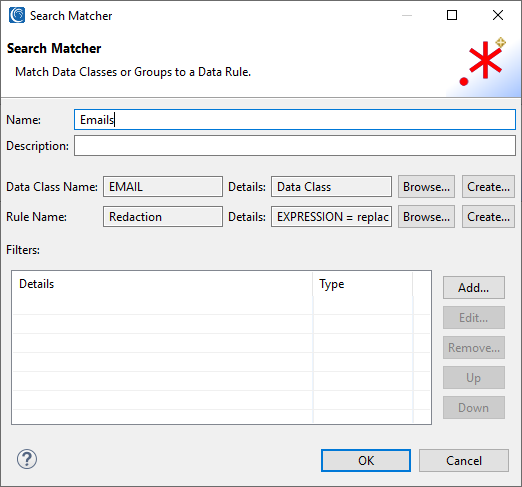Screen dimensions: 522x487
Task: Cancel the Search Matcher dialog
Action: 464,460
